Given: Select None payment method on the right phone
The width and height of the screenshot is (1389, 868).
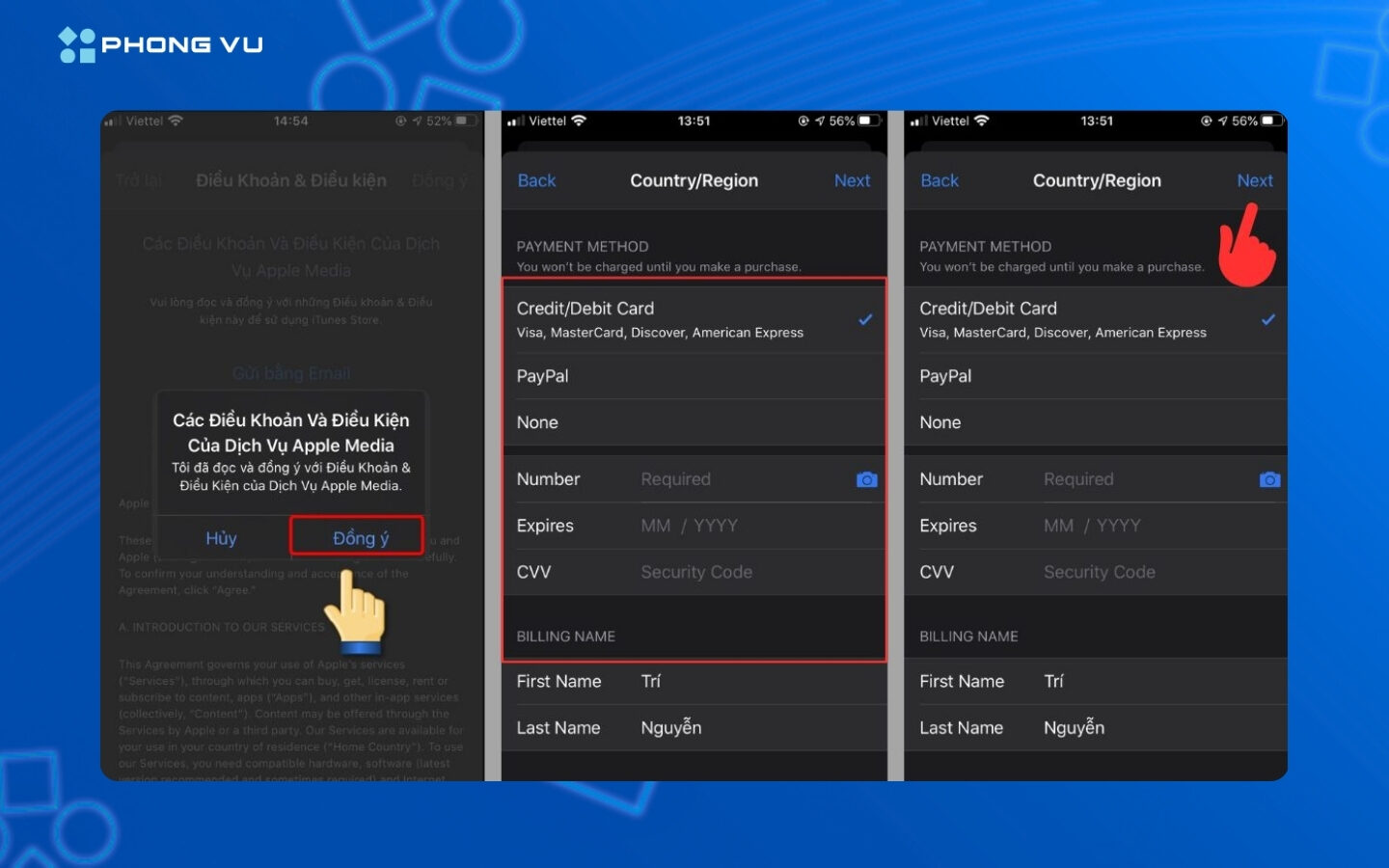Looking at the screenshot, I should [1097, 422].
